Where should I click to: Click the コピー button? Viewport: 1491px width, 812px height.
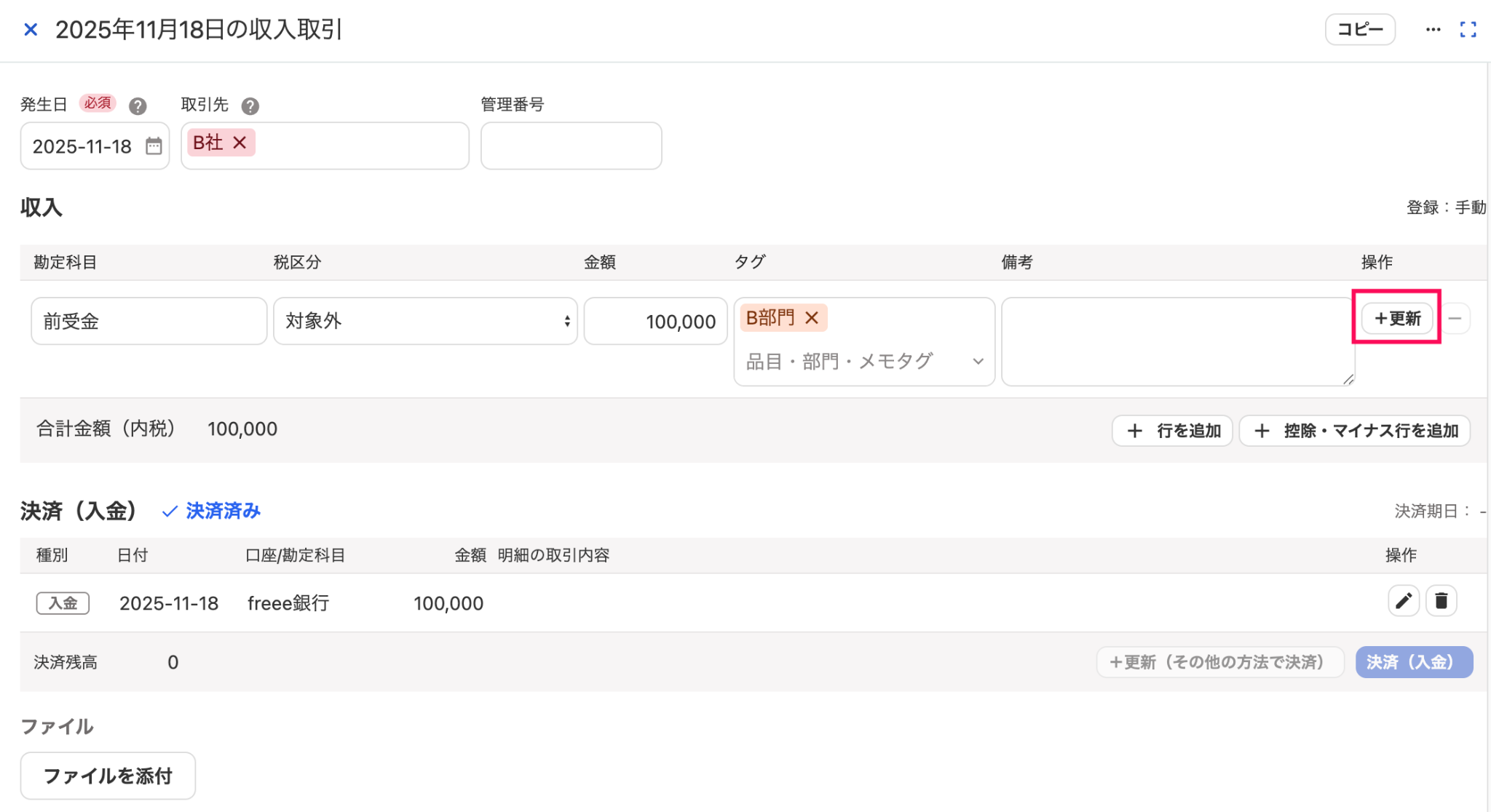[x=1359, y=30]
